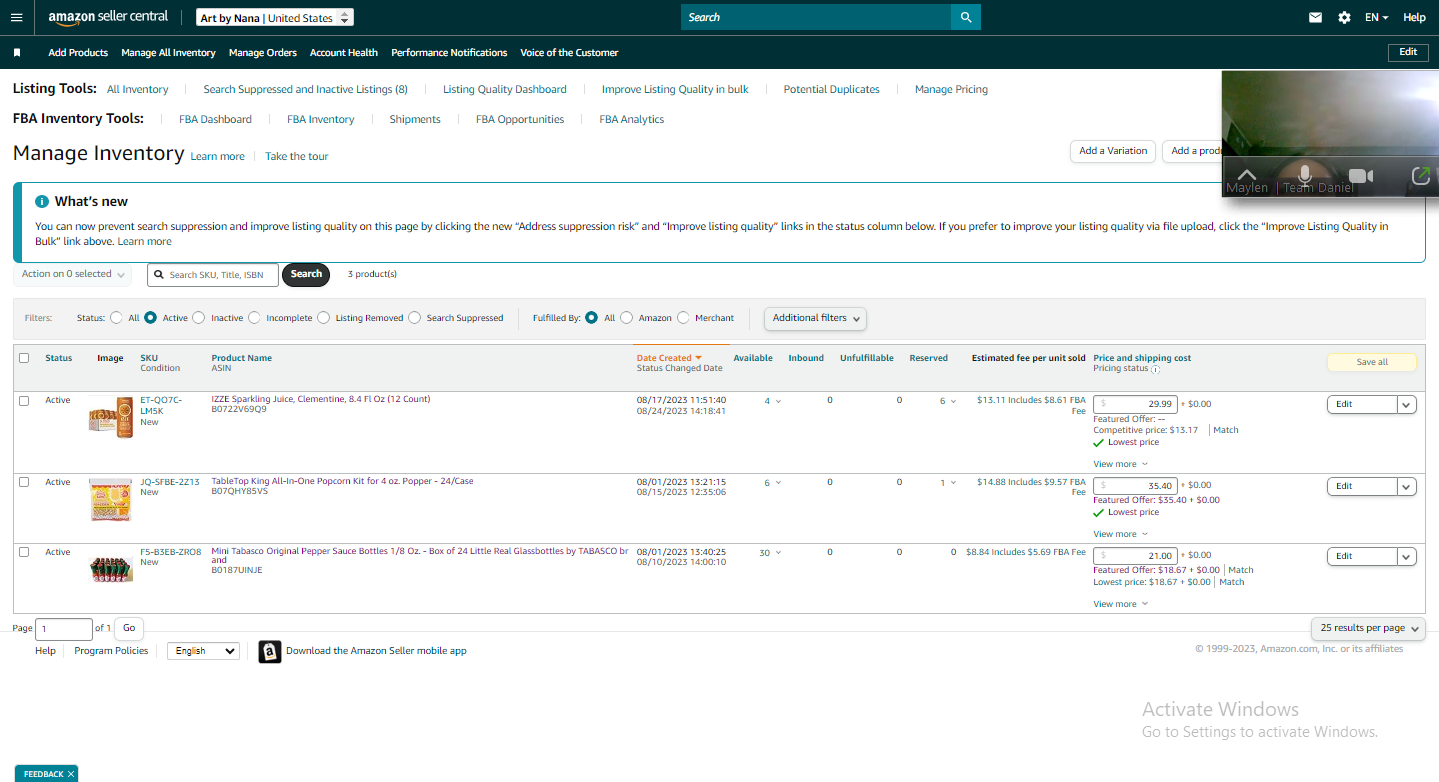Click the Edit button in navigation bar
Image resolution: width=1439 pixels, height=782 pixels.
pyautogui.click(x=1408, y=52)
